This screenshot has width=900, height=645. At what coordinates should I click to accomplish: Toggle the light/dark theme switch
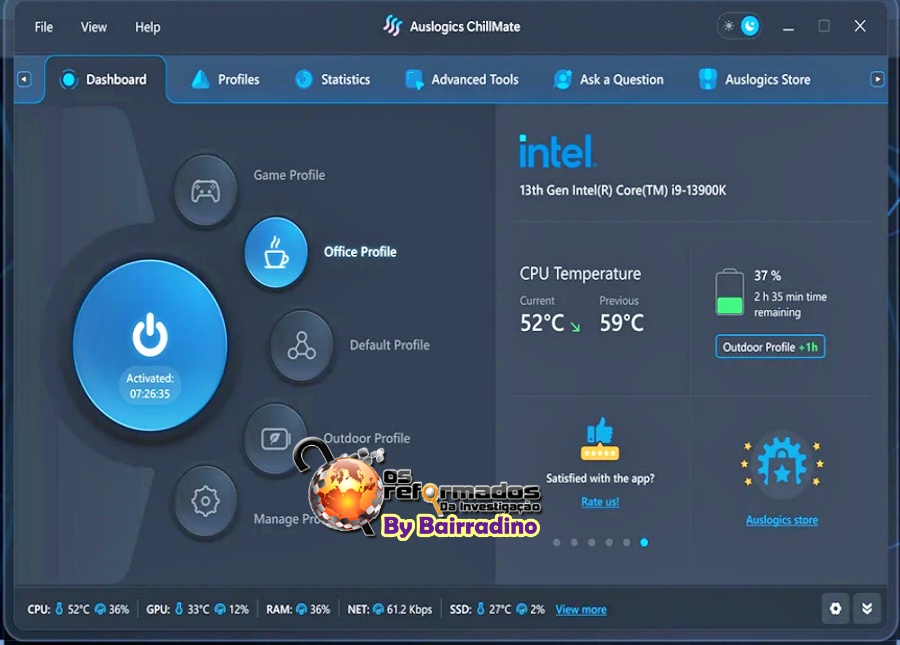pyautogui.click(x=739, y=26)
